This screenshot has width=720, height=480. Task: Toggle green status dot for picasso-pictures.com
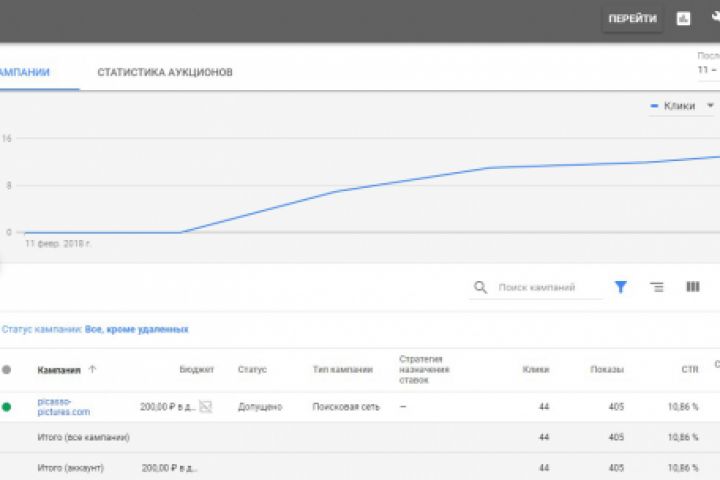point(7,407)
